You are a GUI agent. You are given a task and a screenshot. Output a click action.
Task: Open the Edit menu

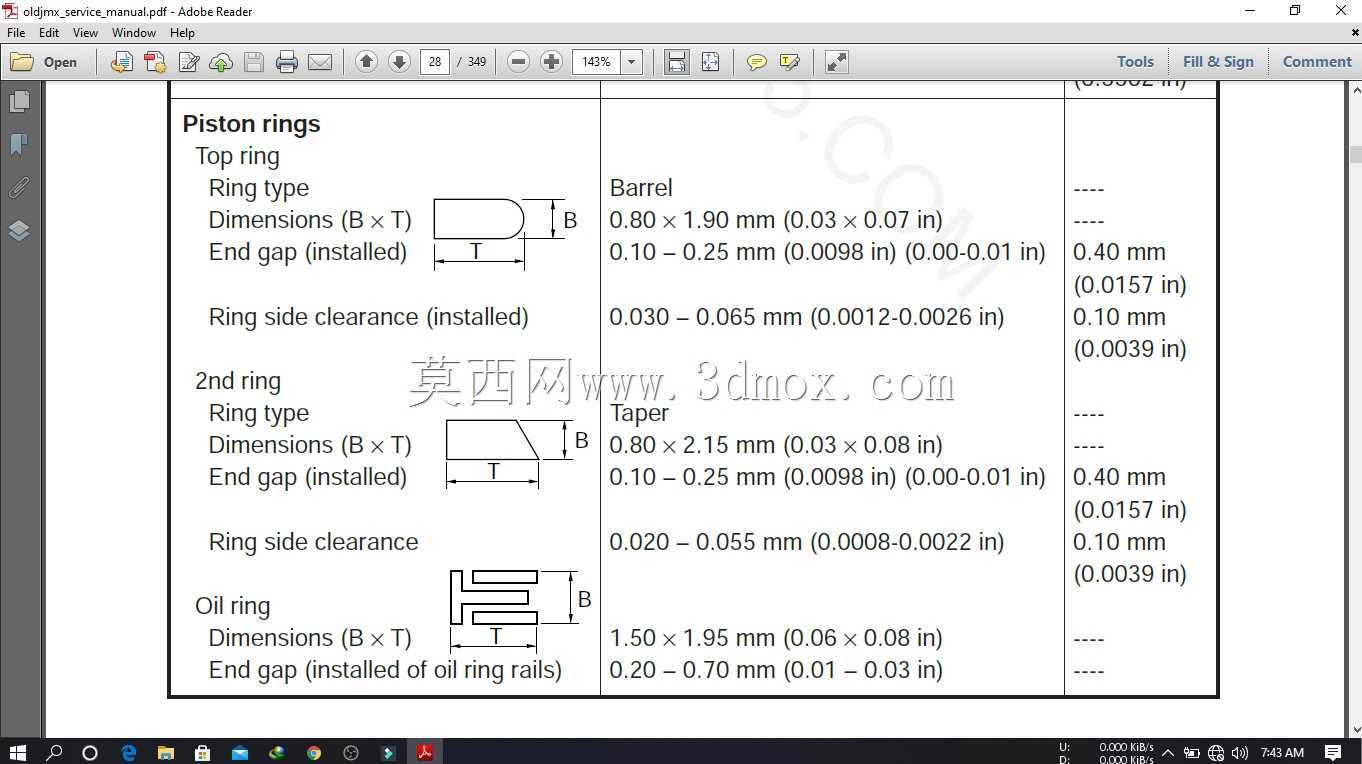click(49, 33)
